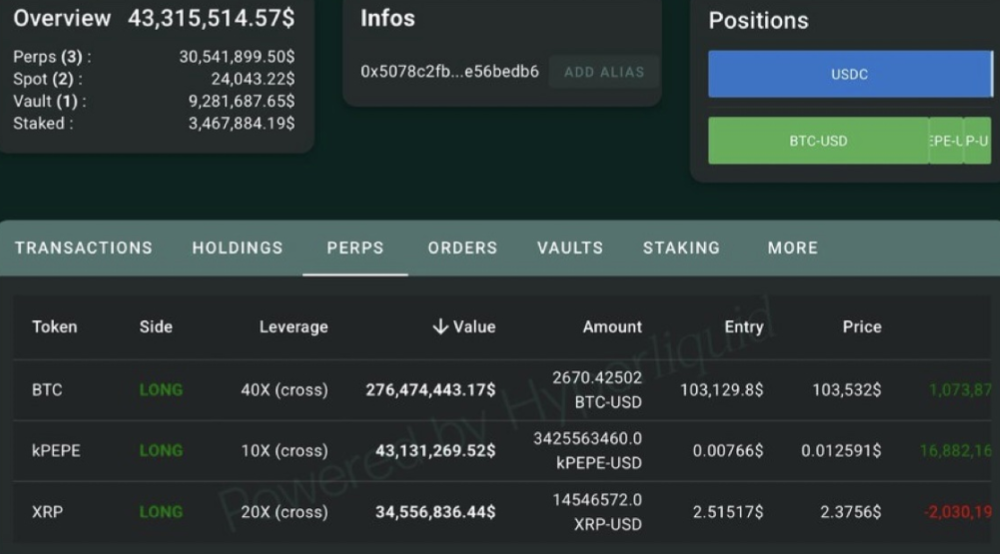This screenshot has height=554, width=1000.
Task: Click the BTC entry price 103,129.8$
Action: click(x=721, y=390)
